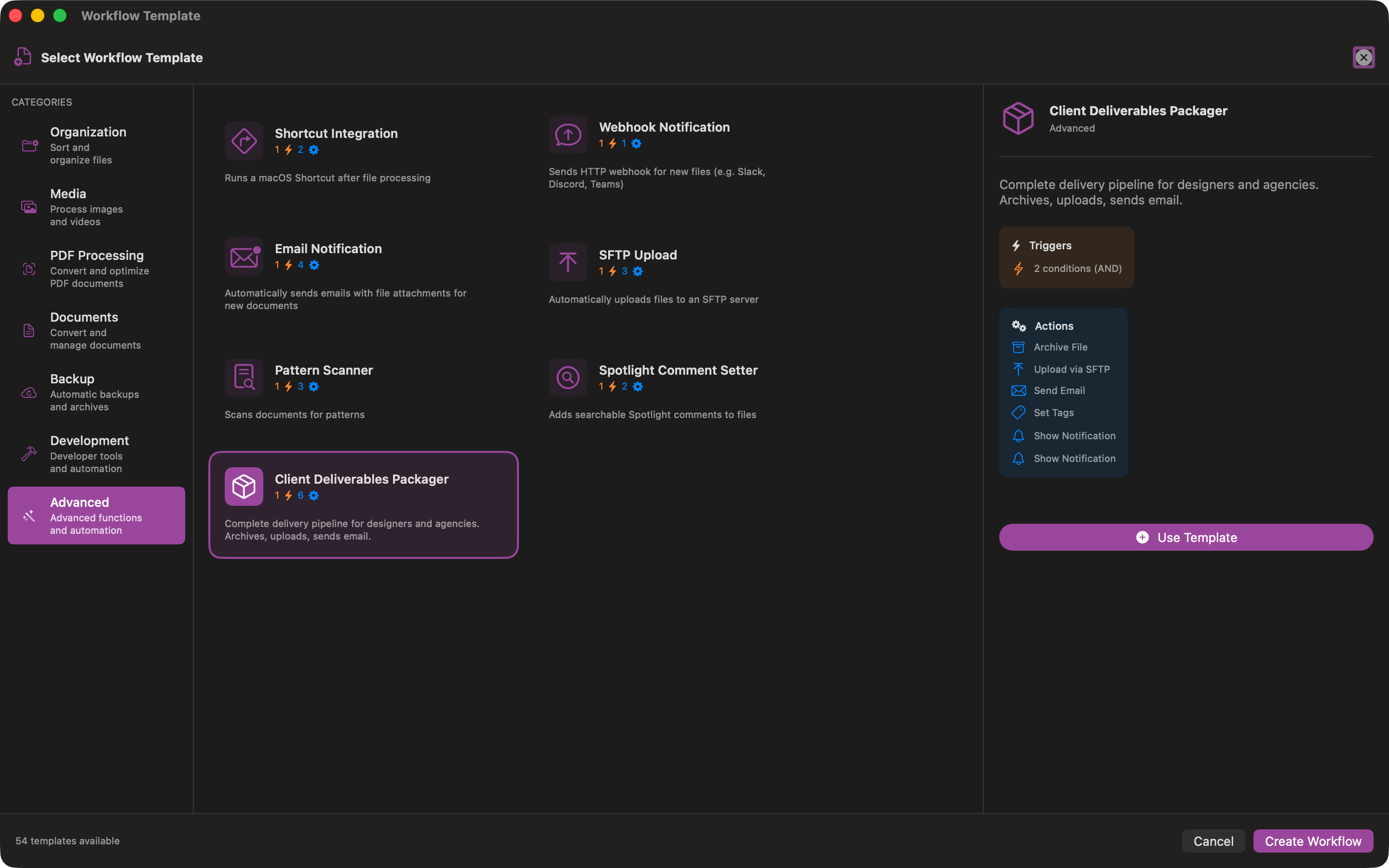The image size is (1389, 868).
Task: Click the Shortcut Integration template icon
Action: pos(244,141)
